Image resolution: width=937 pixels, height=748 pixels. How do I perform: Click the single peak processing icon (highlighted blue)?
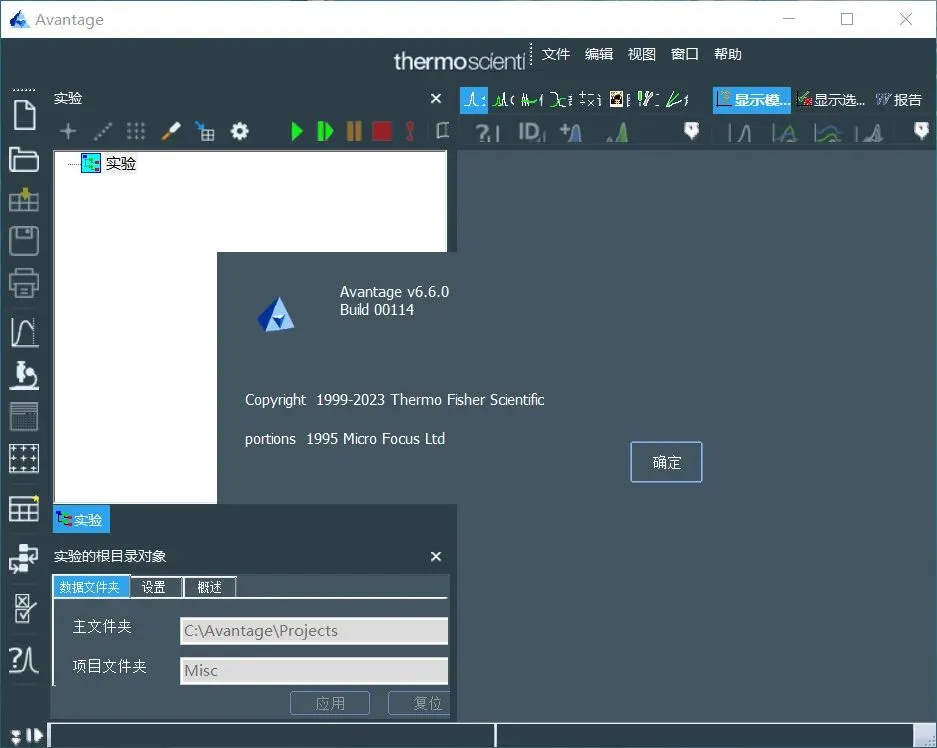coord(474,99)
